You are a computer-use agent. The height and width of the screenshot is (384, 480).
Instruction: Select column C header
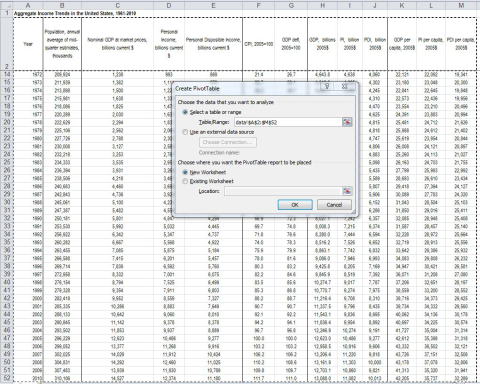tap(117, 6)
